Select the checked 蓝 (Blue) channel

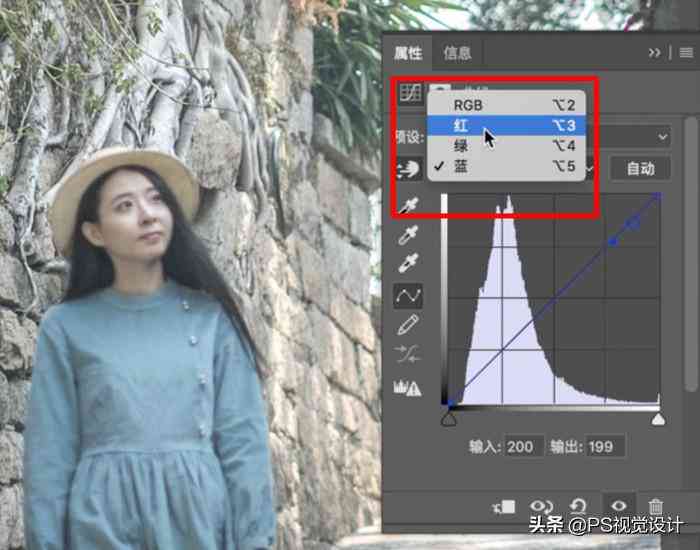click(506, 167)
